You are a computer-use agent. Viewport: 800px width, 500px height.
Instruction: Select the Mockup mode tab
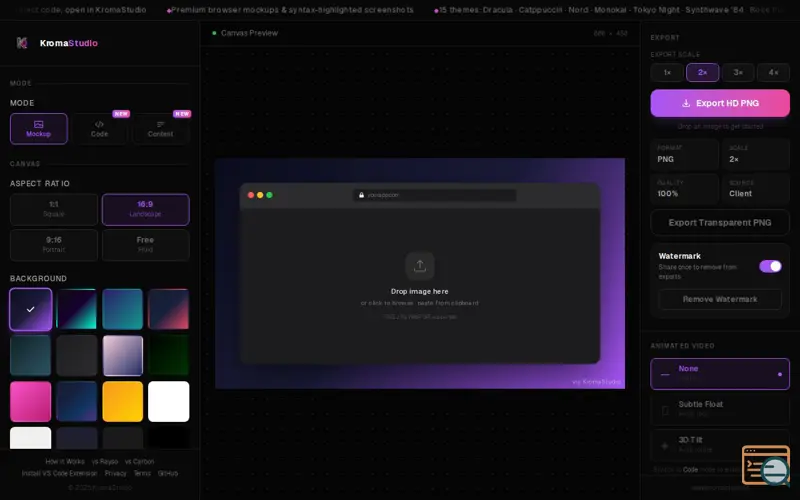39,129
